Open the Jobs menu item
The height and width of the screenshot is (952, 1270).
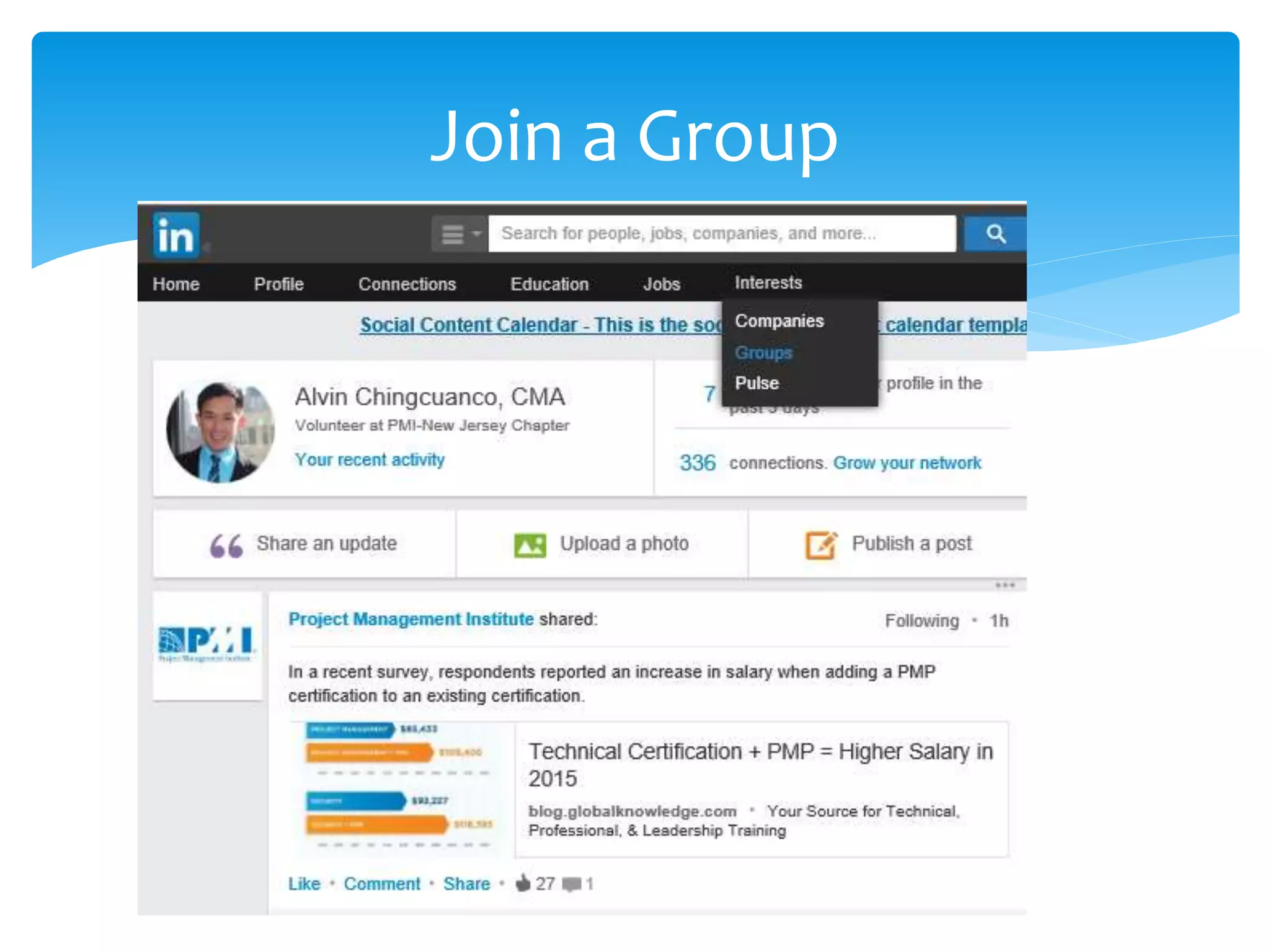[662, 284]
